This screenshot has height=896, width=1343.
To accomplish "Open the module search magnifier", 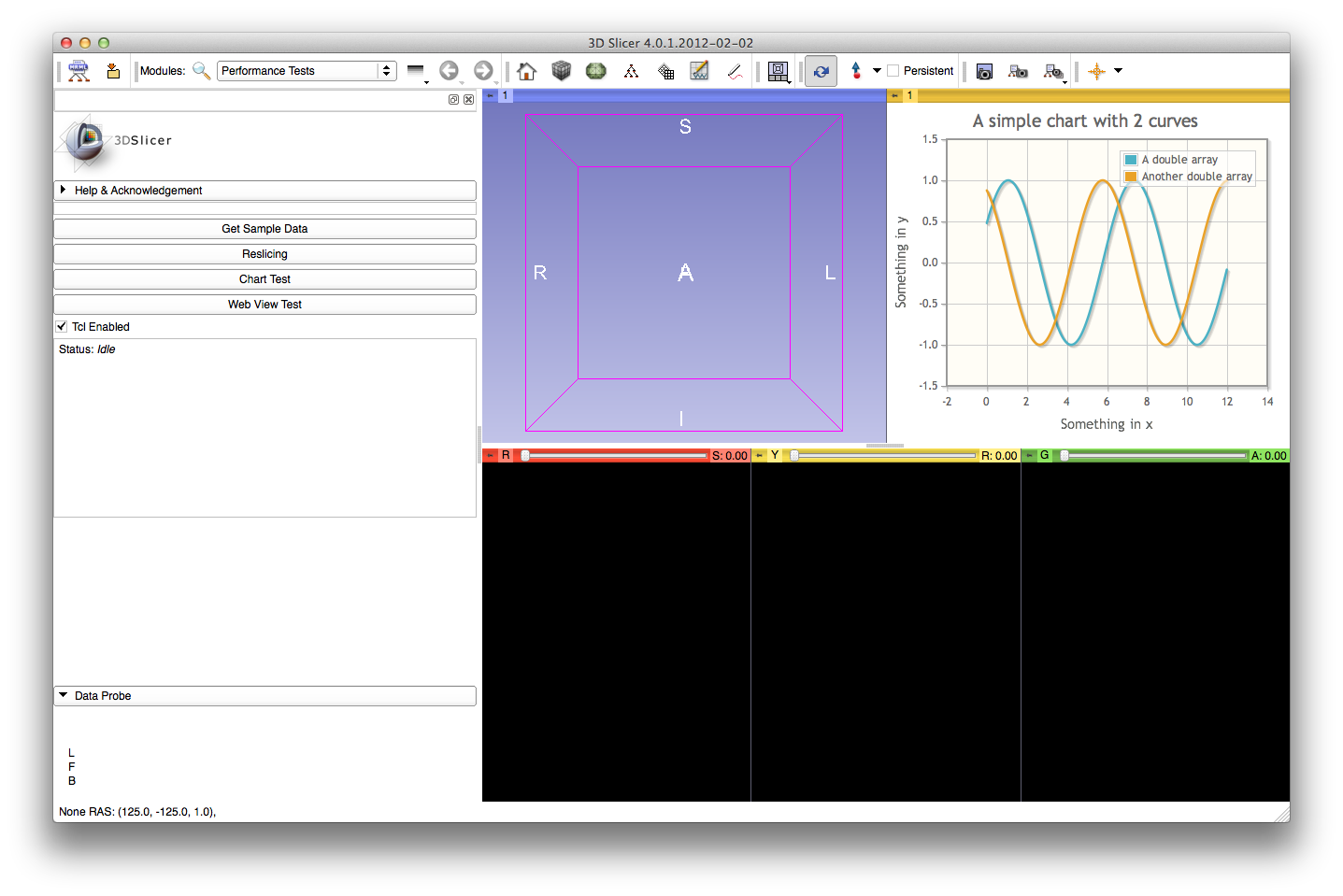I will 201,71.
